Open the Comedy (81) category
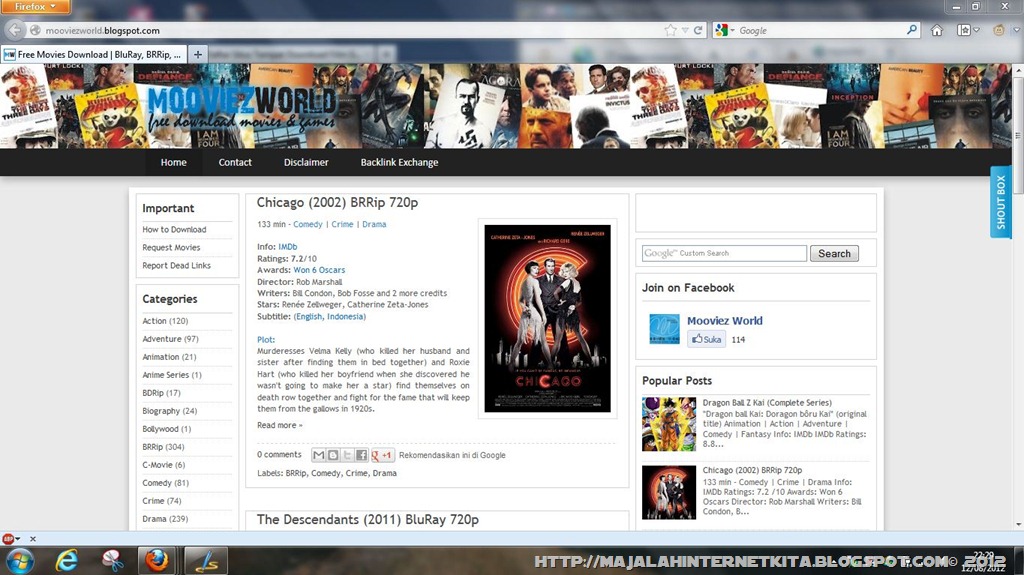 click(166, 483)
